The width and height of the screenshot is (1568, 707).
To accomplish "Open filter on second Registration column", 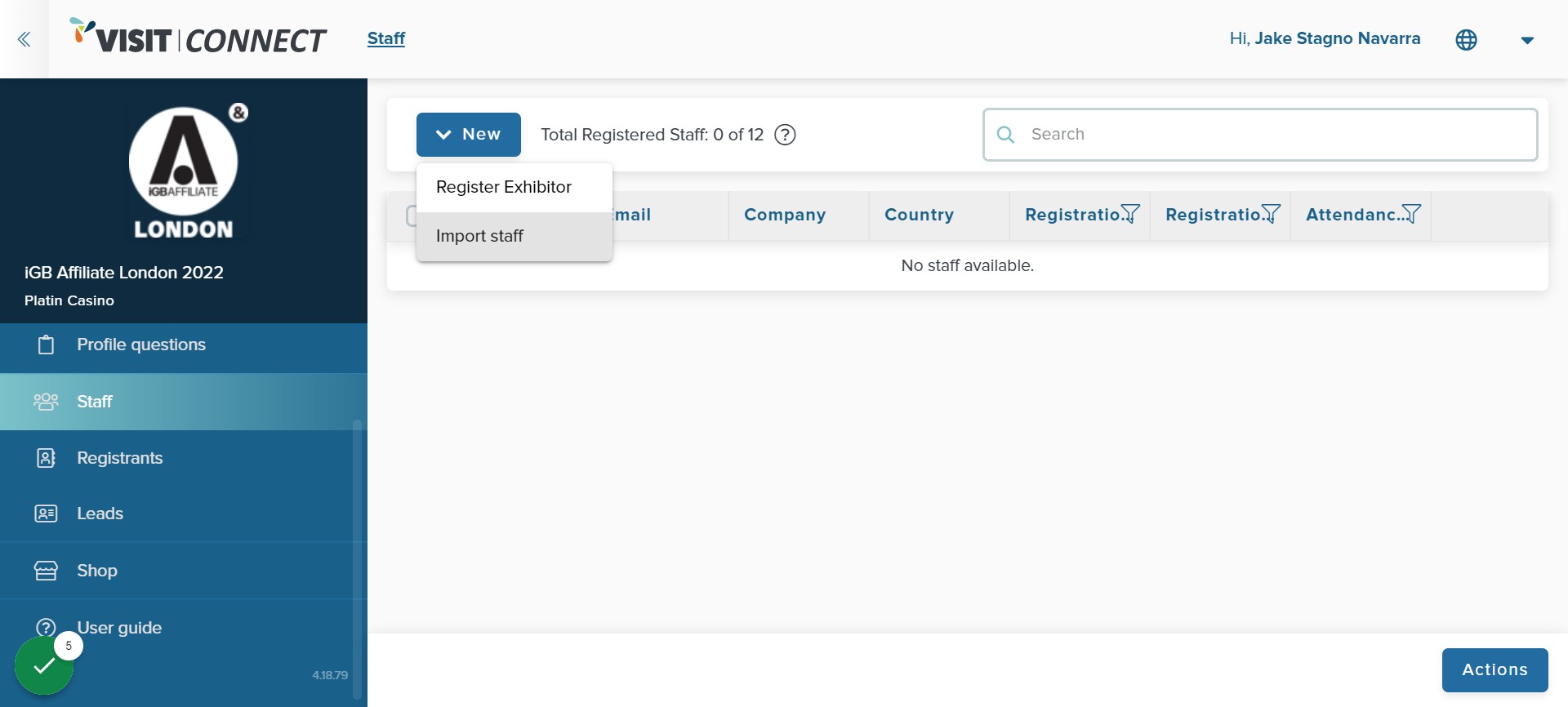I will 1271,214.
